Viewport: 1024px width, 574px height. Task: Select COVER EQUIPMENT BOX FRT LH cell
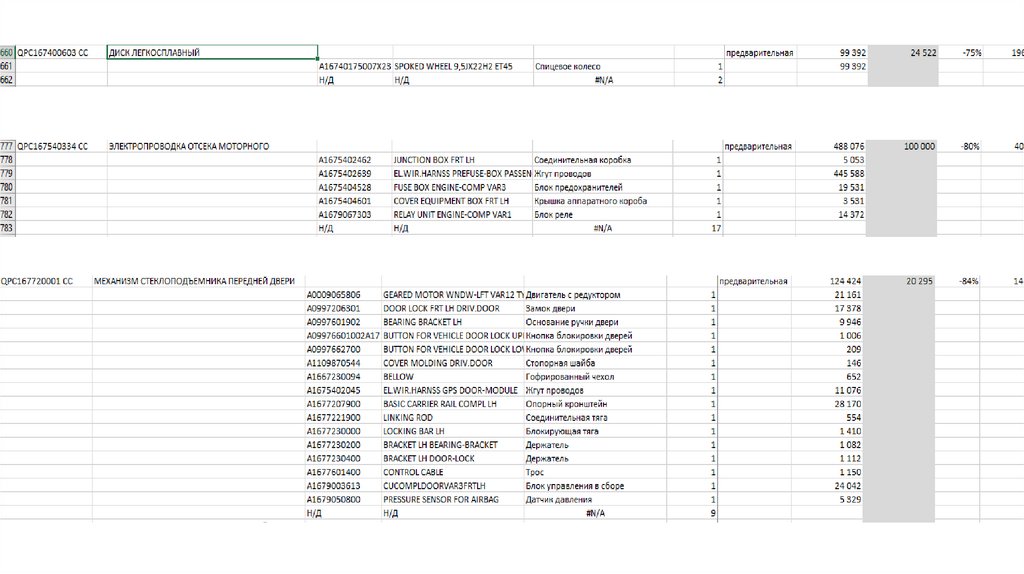(x=462, y=201)
